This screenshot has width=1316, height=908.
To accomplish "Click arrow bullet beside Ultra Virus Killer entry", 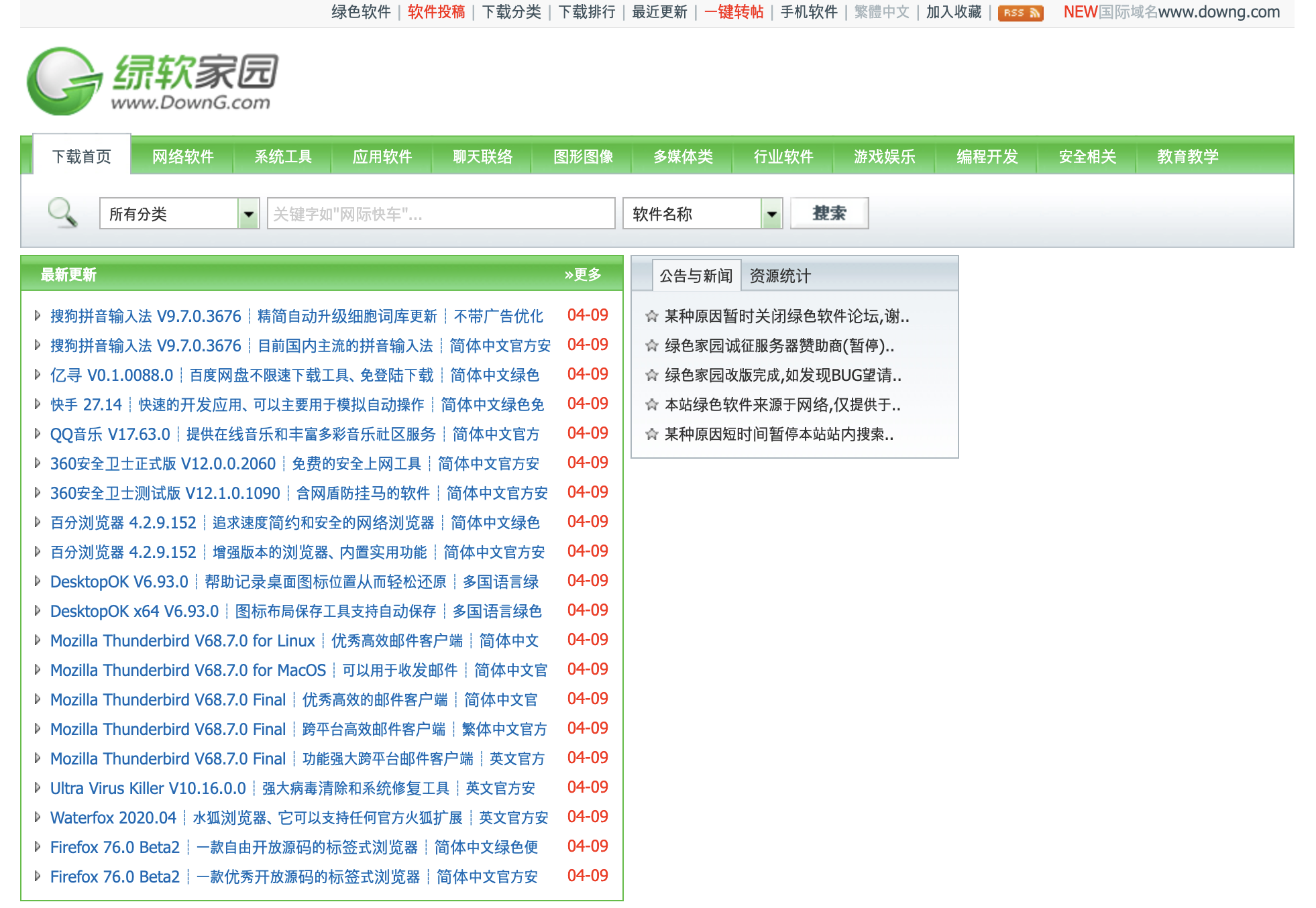I will [38, 788].
